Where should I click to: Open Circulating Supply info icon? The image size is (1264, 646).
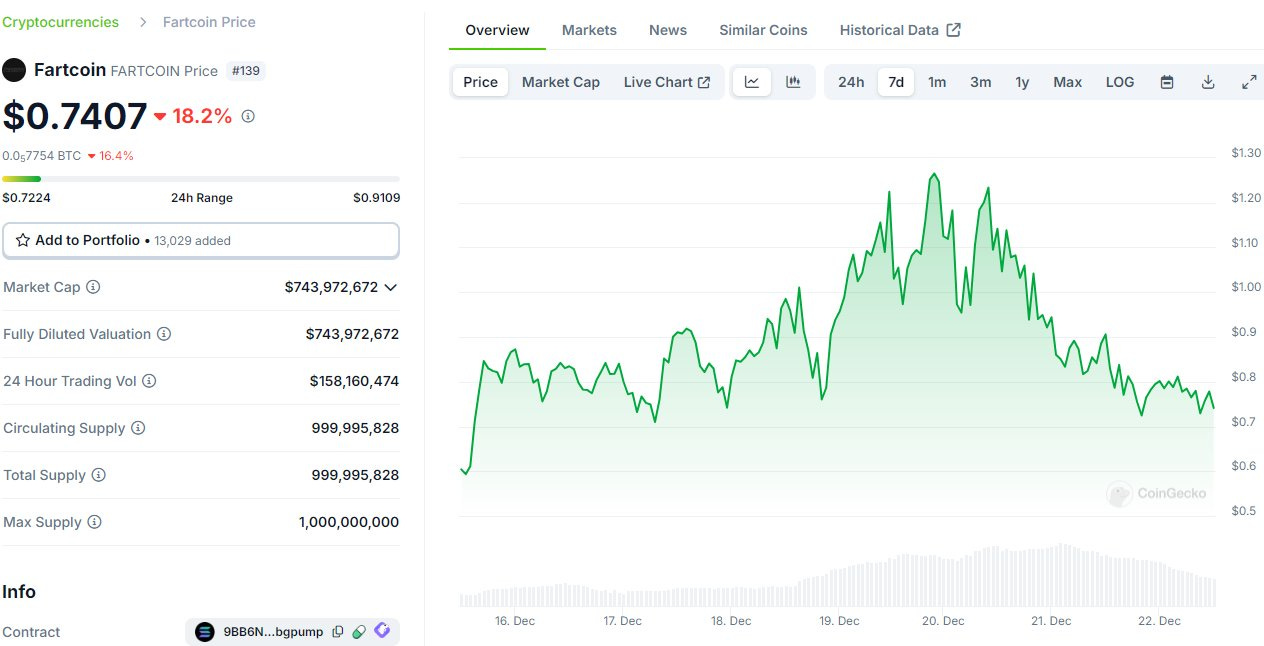(138, 428)
